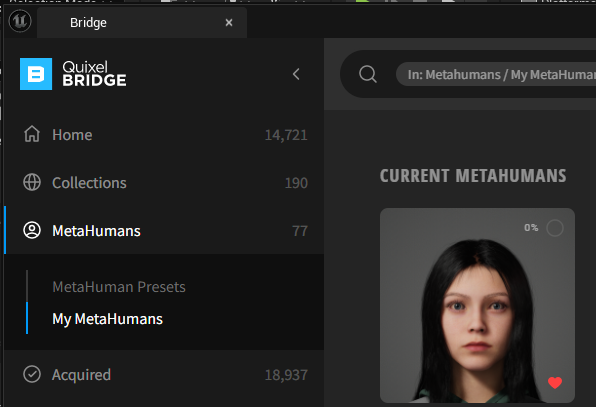Select the My MetaHumans subsection
Image resolution: width=596 pixels, height=407 pixels.
(x=108, y=319)
